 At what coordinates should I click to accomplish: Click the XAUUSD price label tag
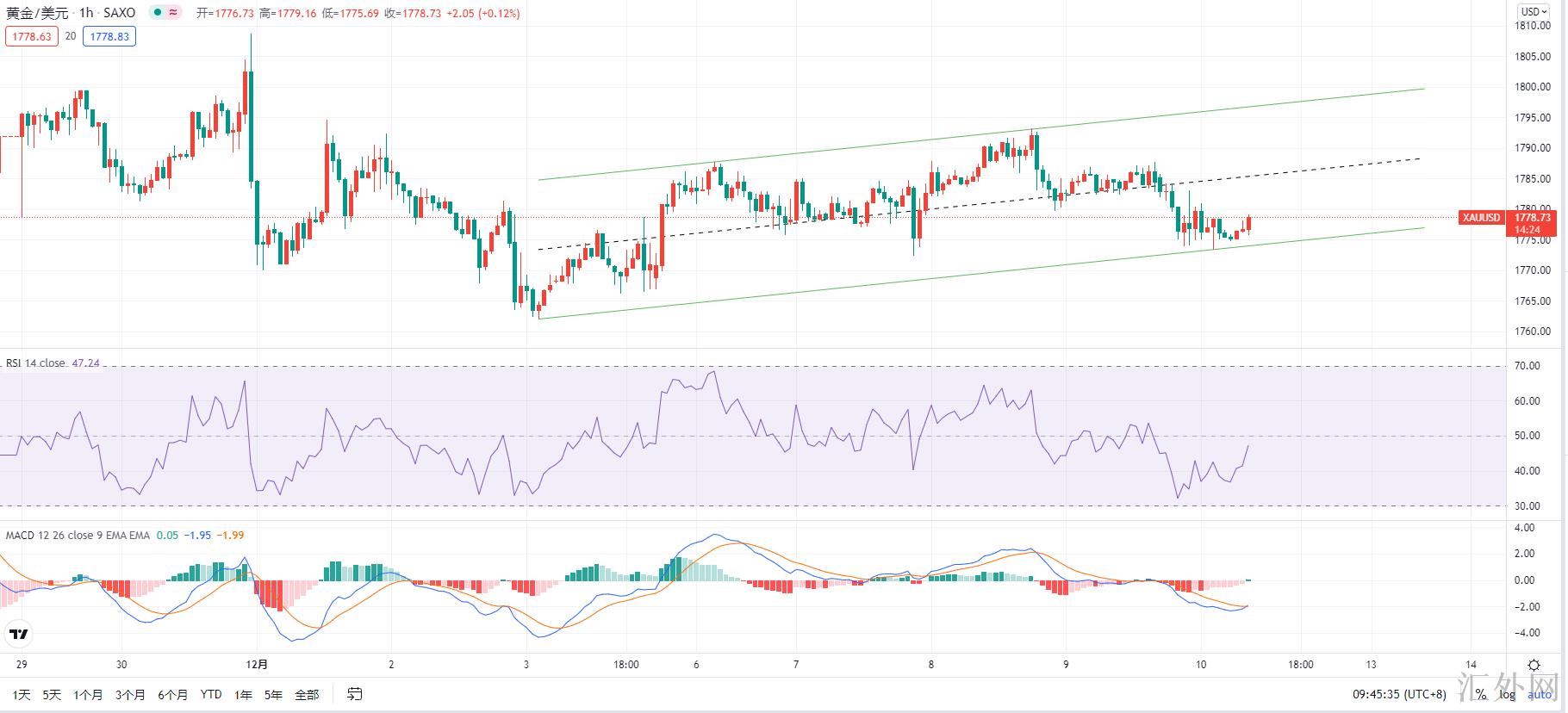1480,218
